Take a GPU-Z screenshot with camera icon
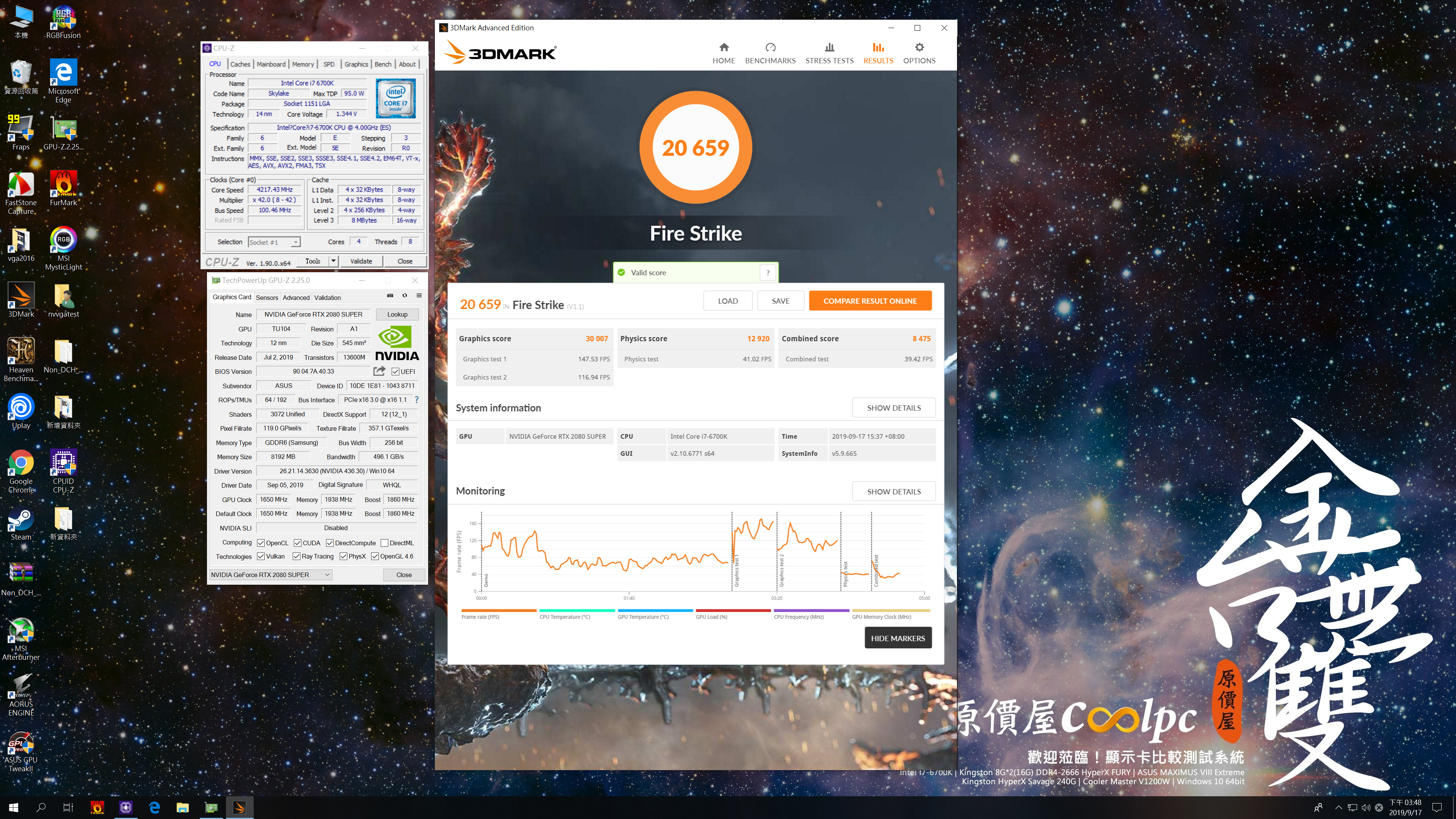Screen dimensions: 1456x819 (x=390, y=296)
